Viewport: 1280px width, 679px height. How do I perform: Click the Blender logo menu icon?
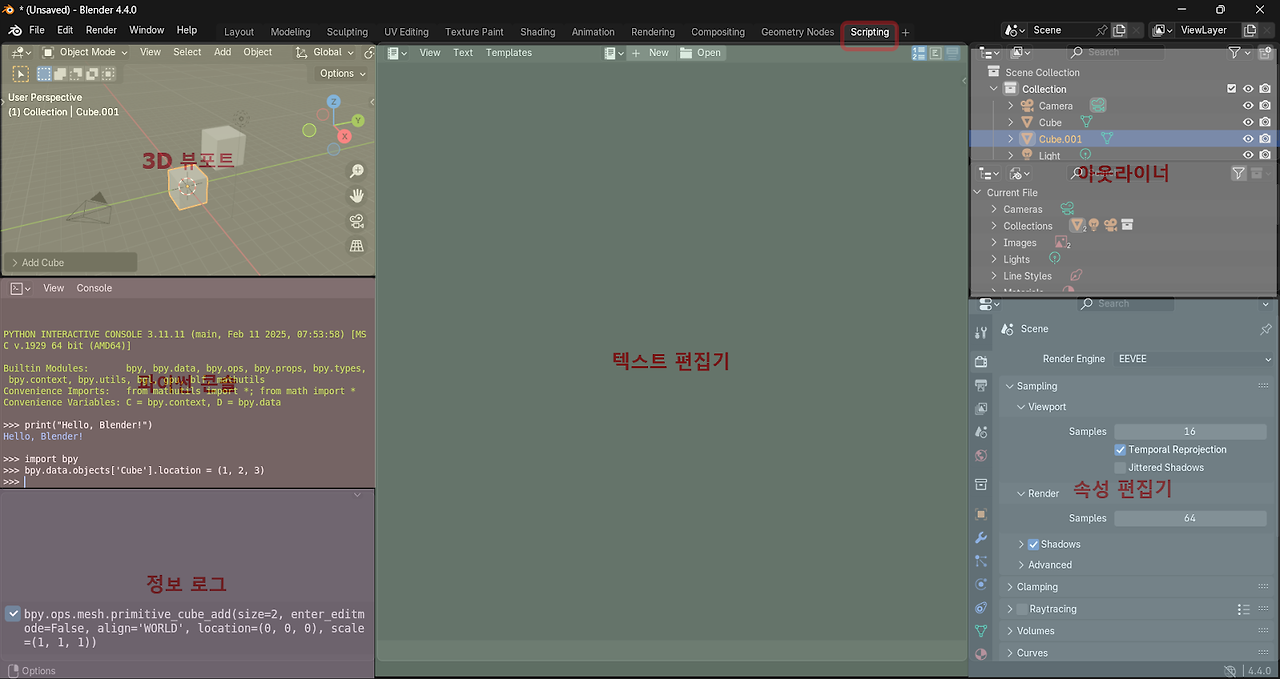[15, 30]
